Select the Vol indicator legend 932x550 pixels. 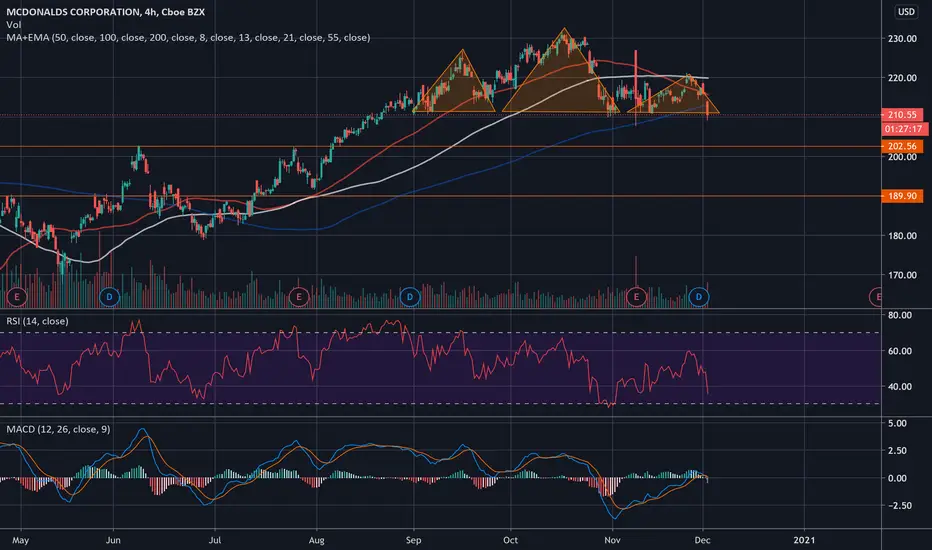pos(14,24)
